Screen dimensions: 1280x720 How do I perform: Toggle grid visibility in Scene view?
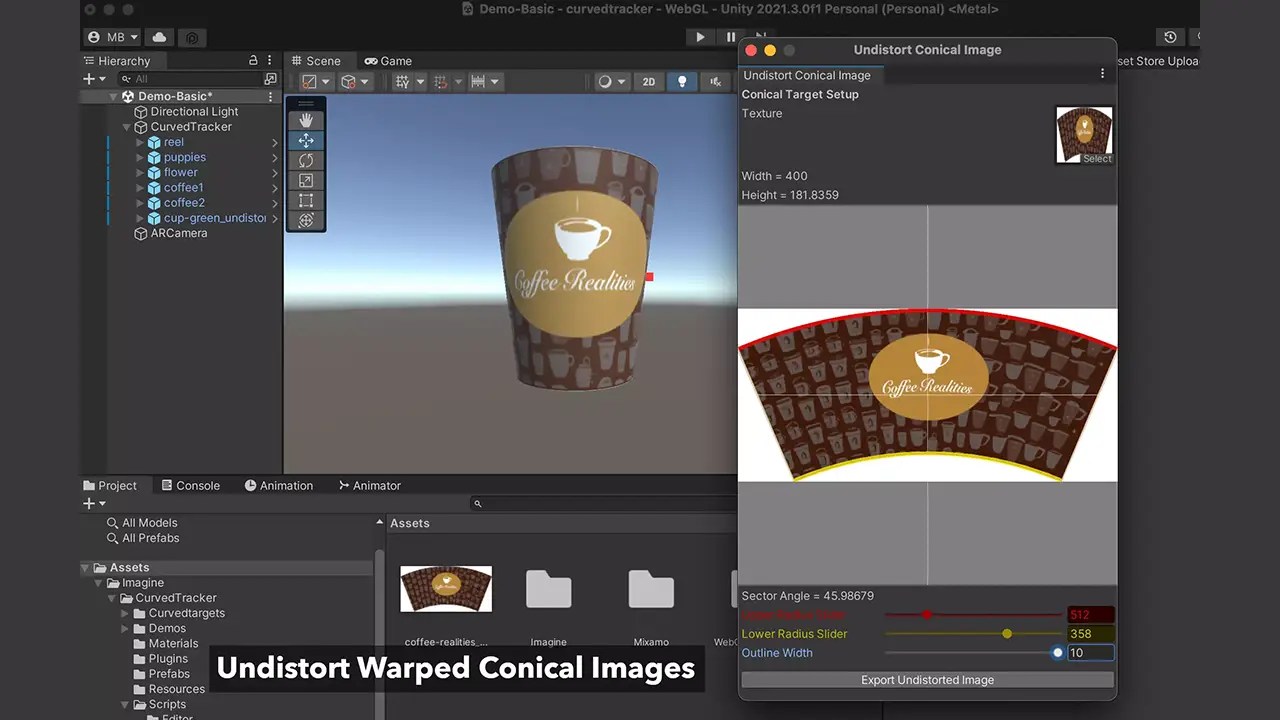(402, 82)
